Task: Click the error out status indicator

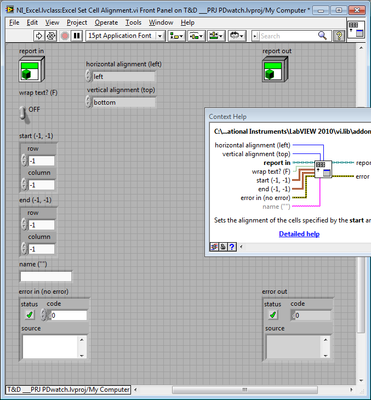Action: pyautogui.click(x=273, y=315)
